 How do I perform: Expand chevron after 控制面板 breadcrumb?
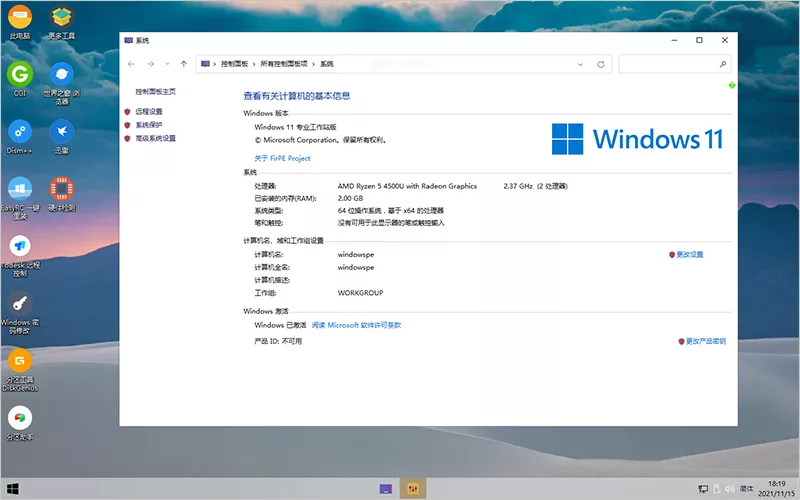click(254, 64)
